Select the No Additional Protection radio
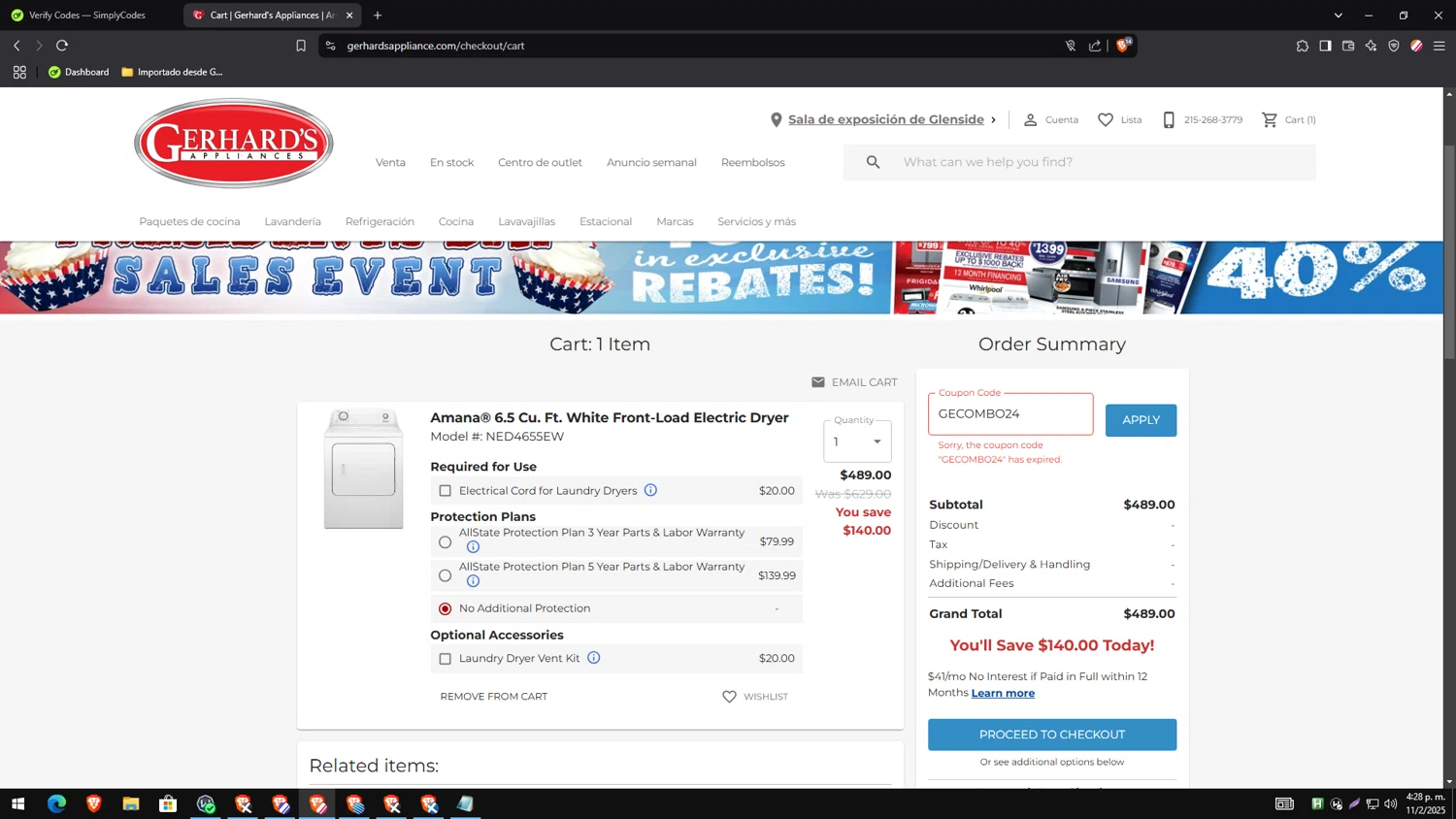Viewport: 1456px width, 819px height. pos(446,609)
